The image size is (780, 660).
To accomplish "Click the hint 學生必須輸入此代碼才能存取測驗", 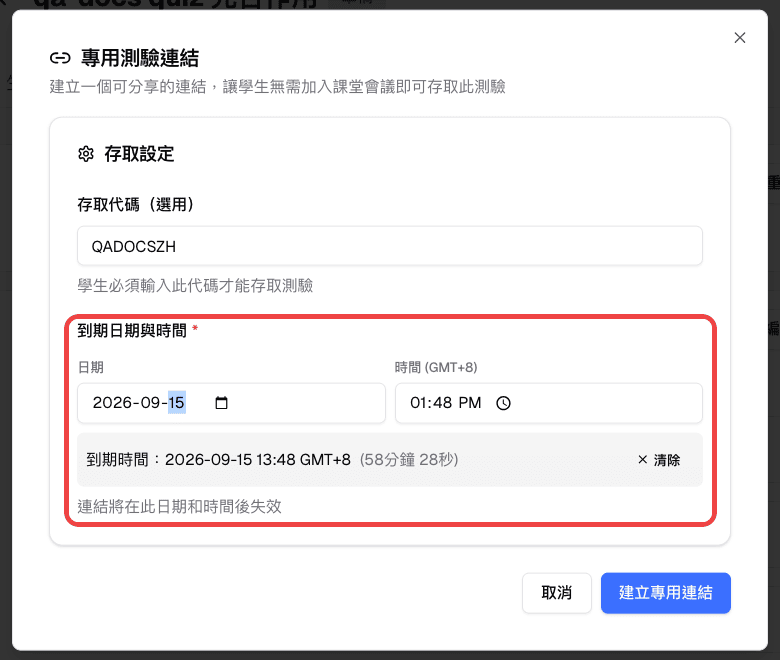I will tap(195, 286).
